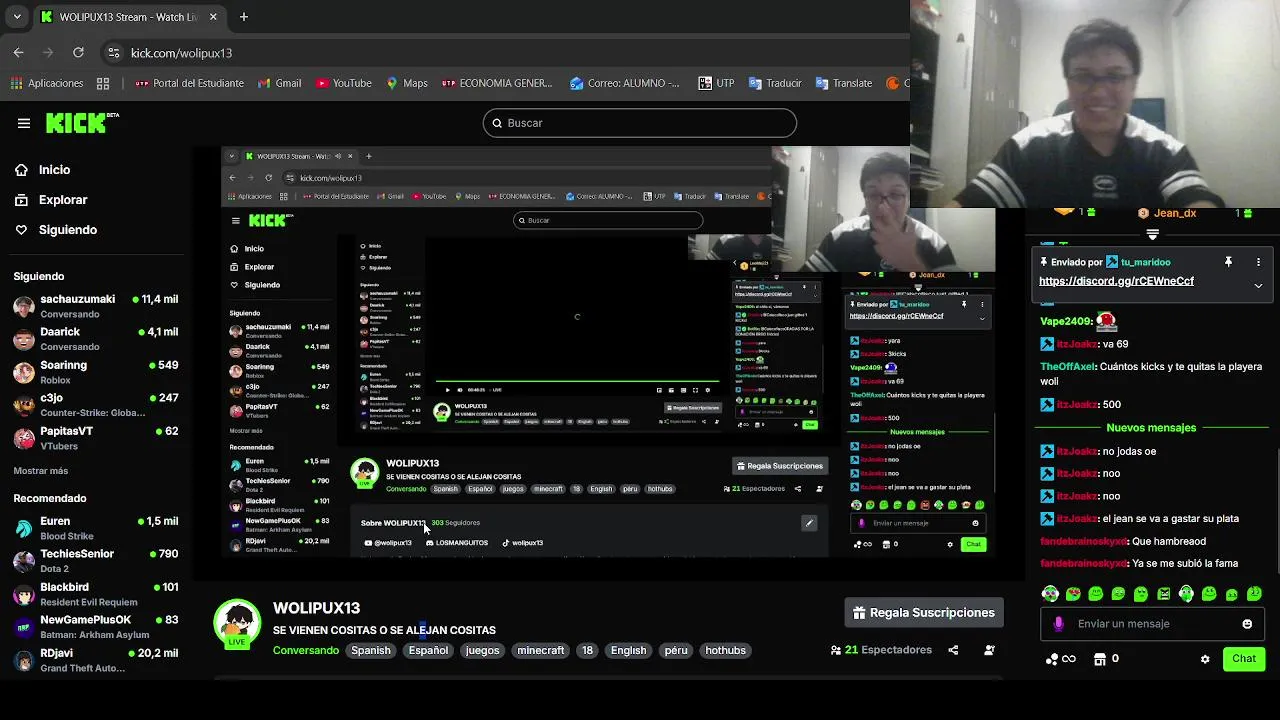Viewport: 1280px width, 720px height.
Task: Select the Spanish tag
Action: [x=371, y=650]
